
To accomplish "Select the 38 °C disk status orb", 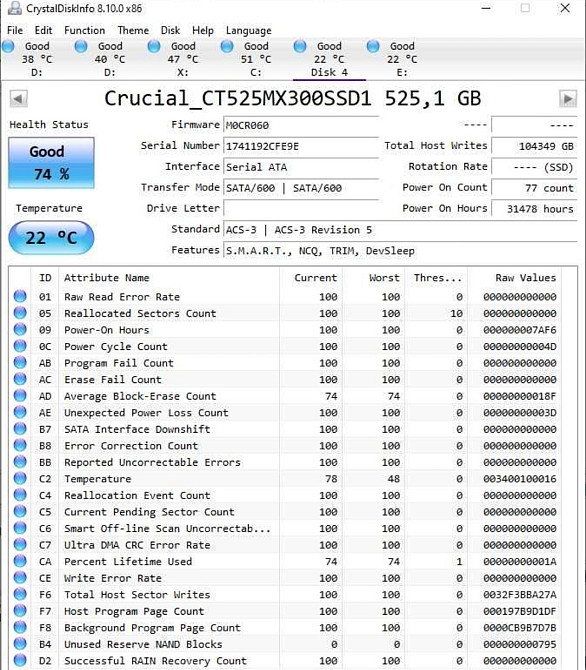I will pyautogui.click(x=8, y=46).
